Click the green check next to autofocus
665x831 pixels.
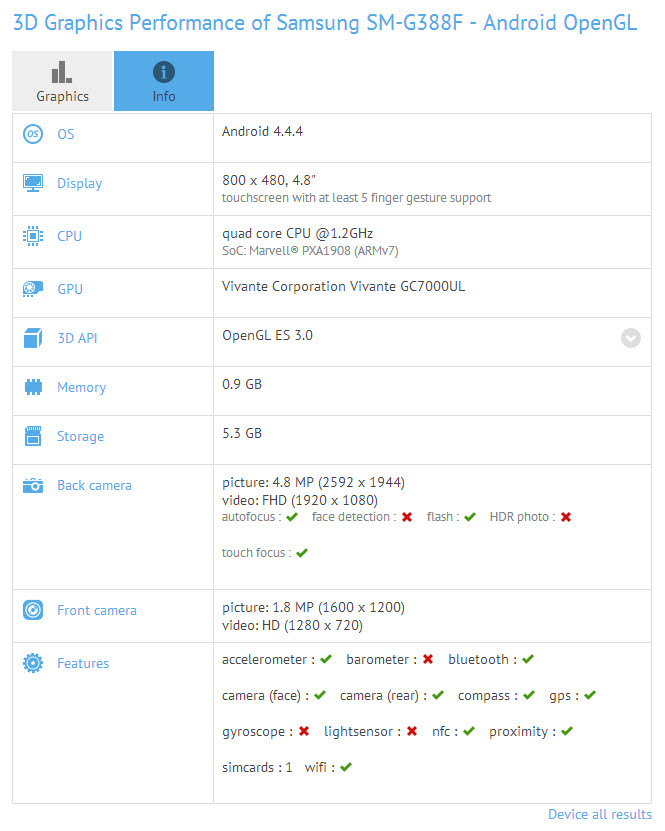(x=292, y=517)
